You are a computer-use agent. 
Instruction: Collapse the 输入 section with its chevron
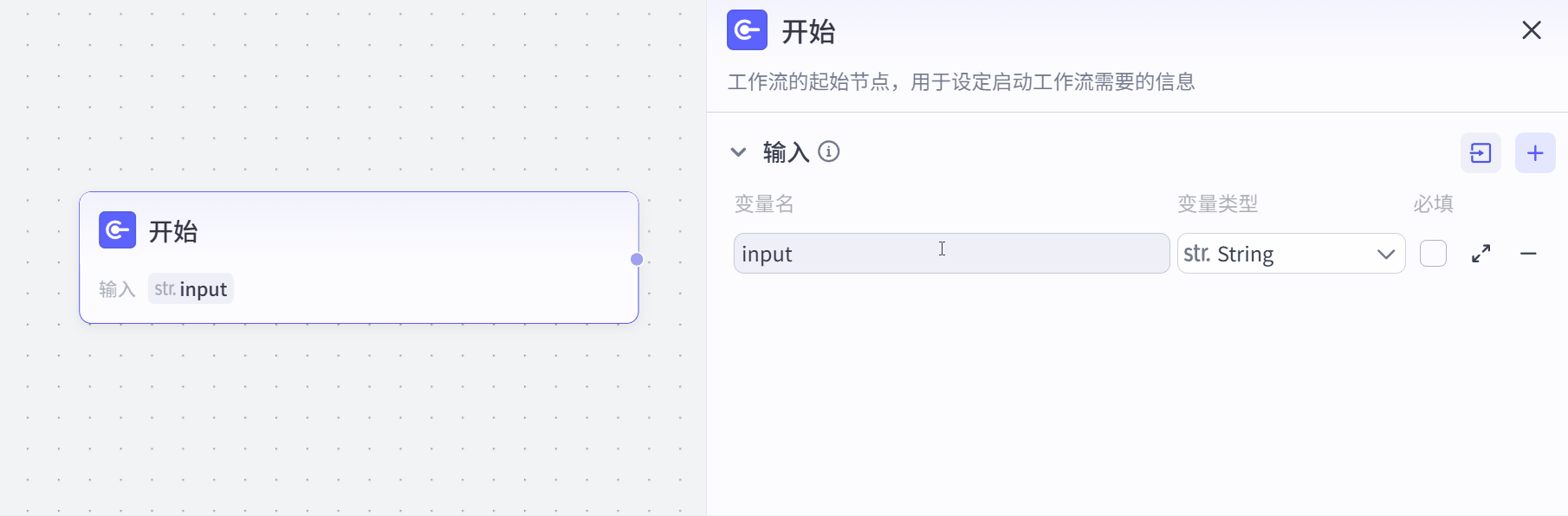point(738,152)
